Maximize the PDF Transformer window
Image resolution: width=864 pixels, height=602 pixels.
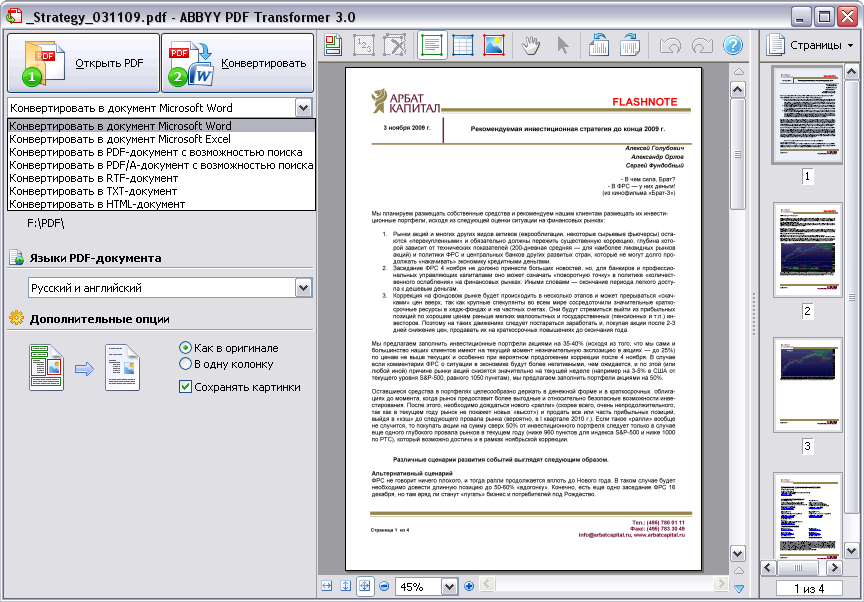(x=824, y=17)
